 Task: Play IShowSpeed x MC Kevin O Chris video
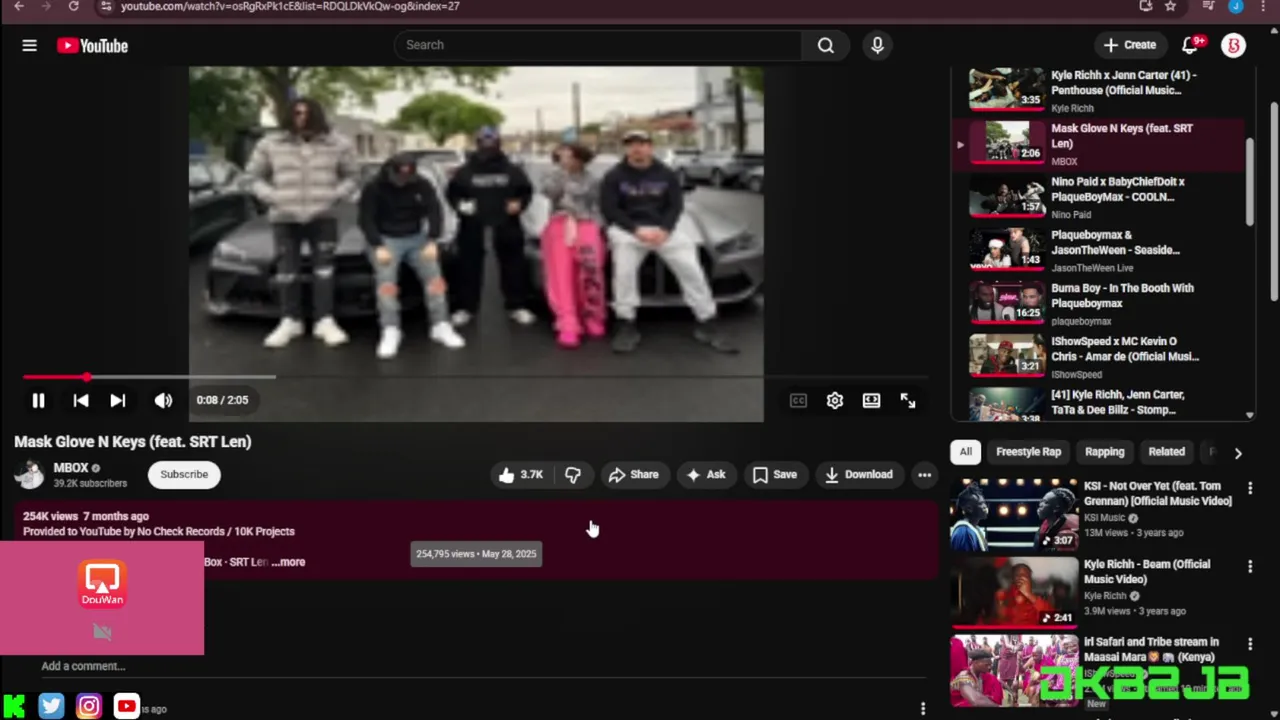1097,356
